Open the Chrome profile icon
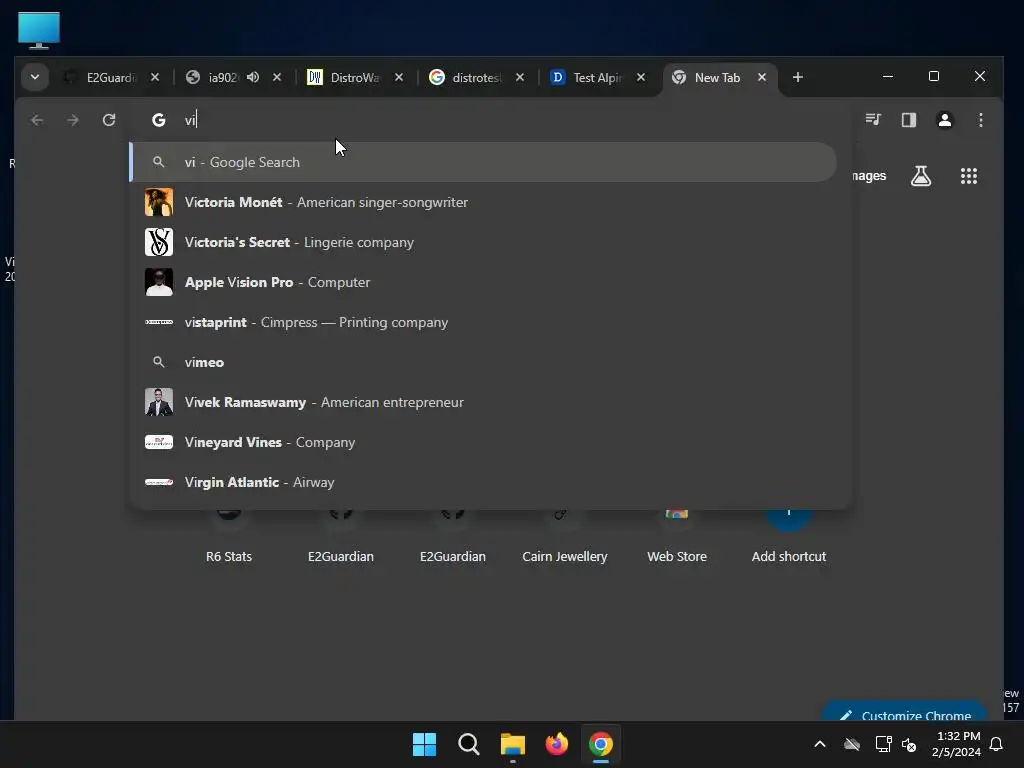The width and height of the screenshot is (1024, 768). tap(944, 120)
